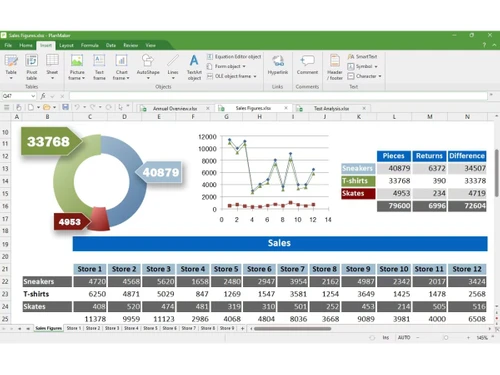Switch to Test Analysis.xlsx document tab

point(331,108)
